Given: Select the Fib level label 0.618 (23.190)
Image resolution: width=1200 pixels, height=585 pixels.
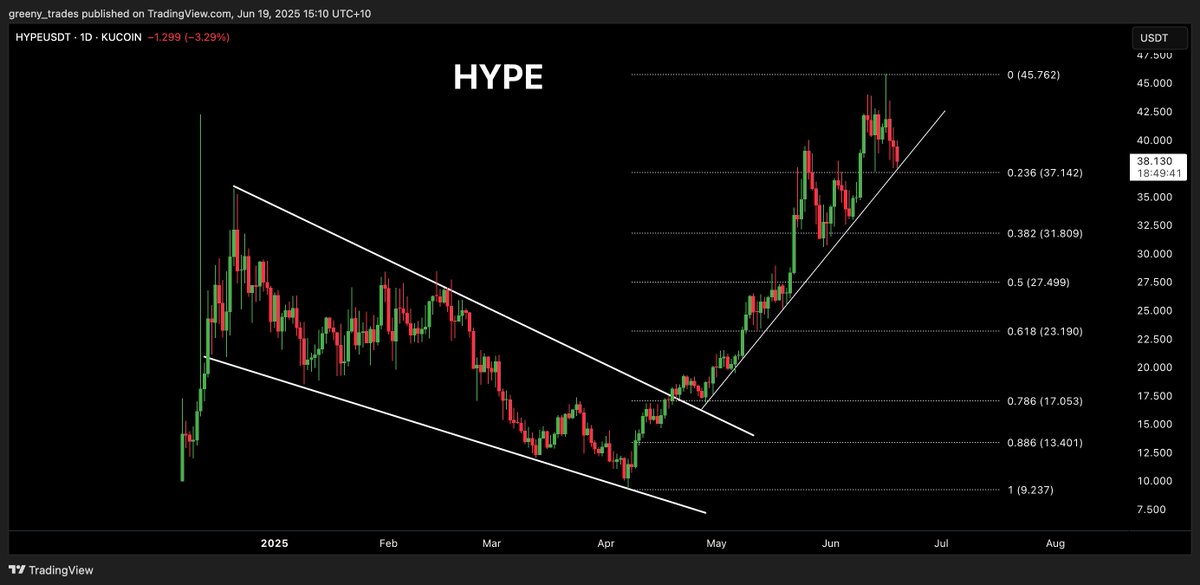Looking at the screenshot, I should (1044, 331).
